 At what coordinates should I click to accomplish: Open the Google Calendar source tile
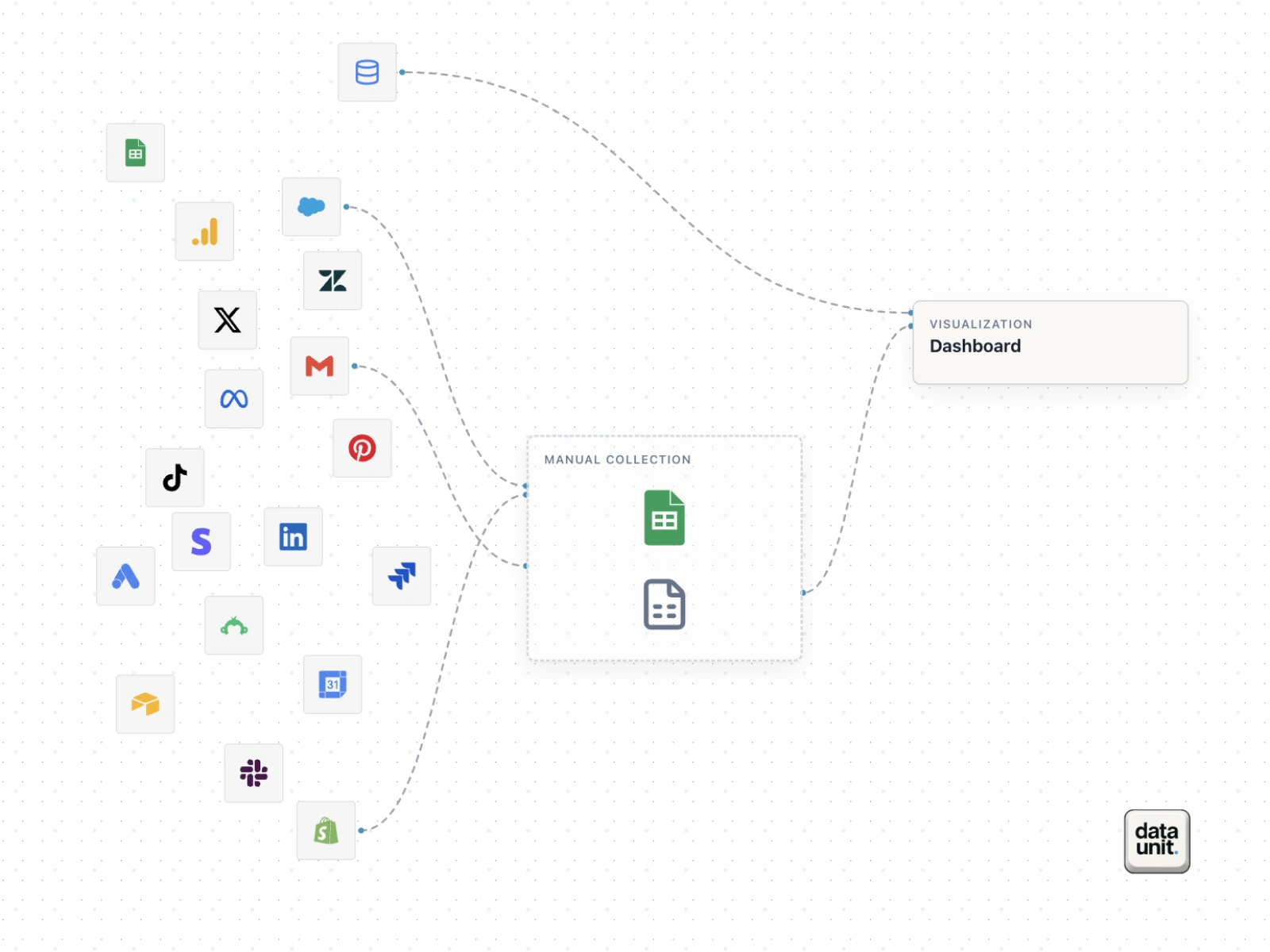pyautogui.click(x=333, y=685)
